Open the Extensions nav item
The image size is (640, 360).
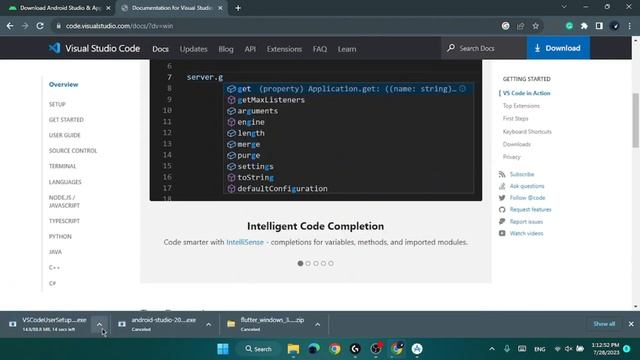(x=284, y=49)
